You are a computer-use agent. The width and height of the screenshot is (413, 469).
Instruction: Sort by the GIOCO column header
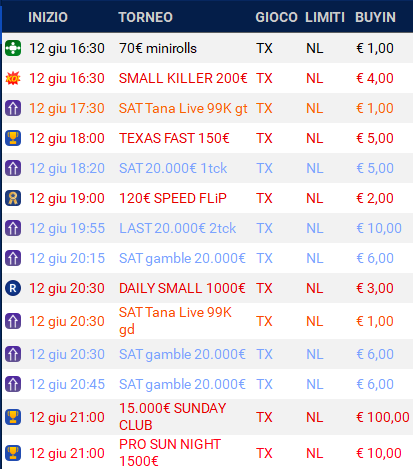276,17
